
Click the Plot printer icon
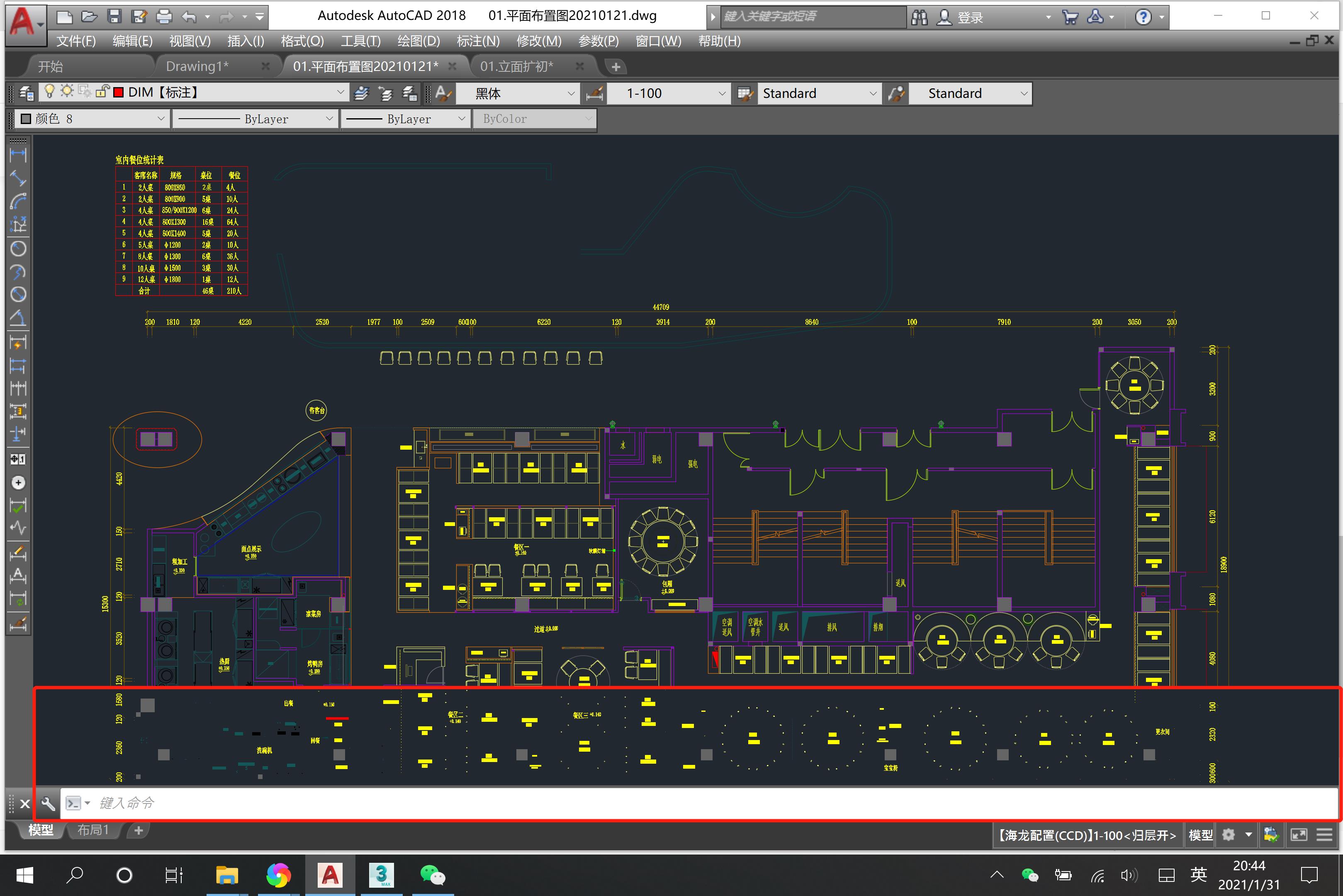tap(164, 17)
